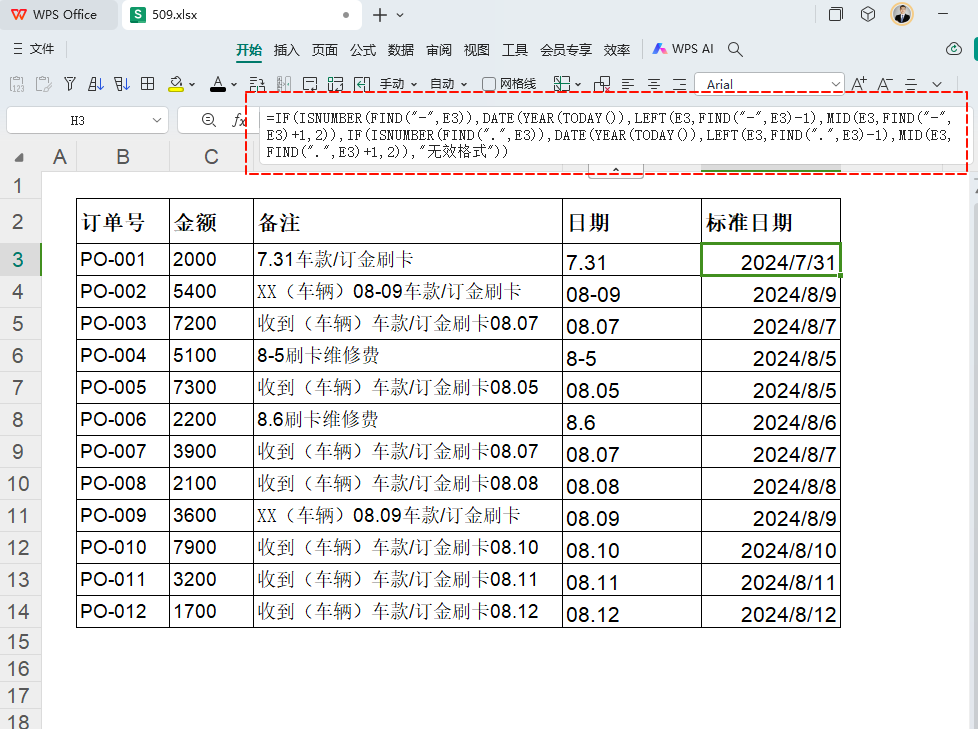This screenshot has height=729, width=978.
Task: Launch WPS AI assistant
Action: tap(682, 49)
